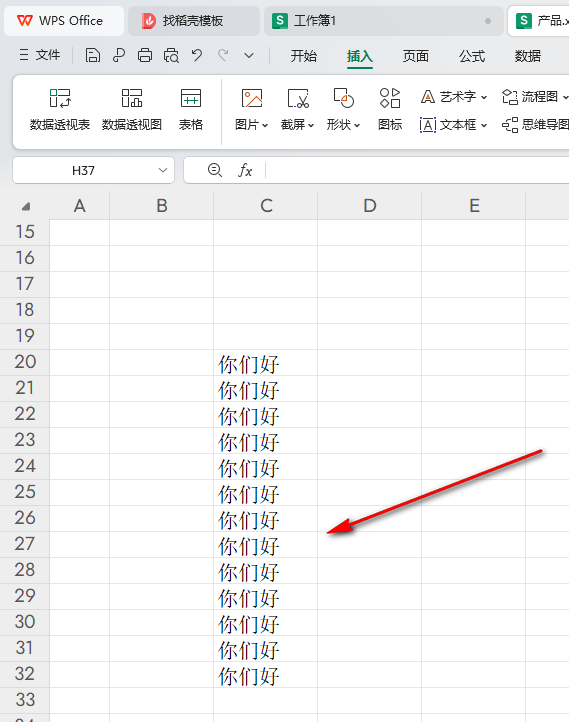Open Print Preview icon
The image size is (569, 722).
click(171, 56)
